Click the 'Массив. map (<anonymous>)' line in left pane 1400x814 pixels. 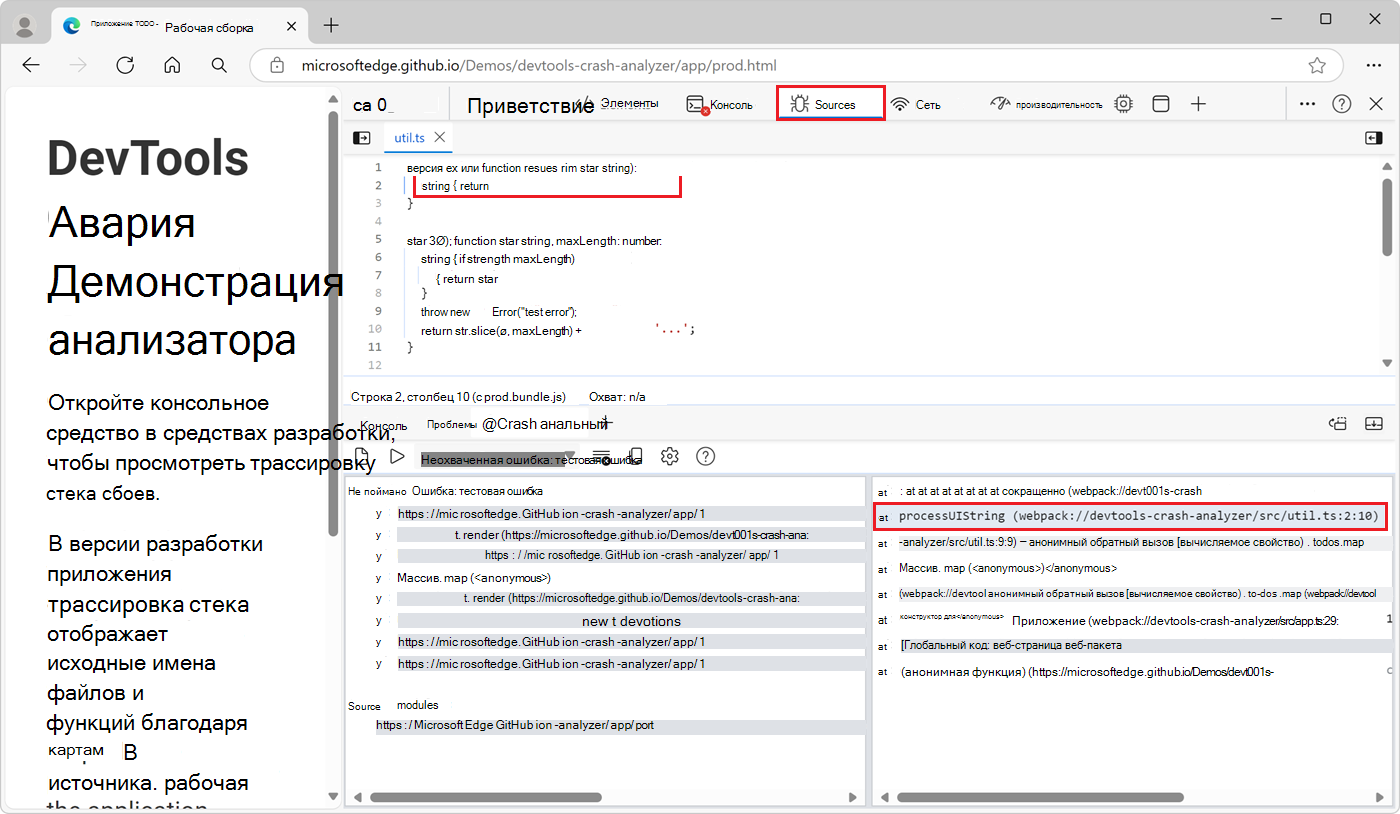tap(474, 577)
